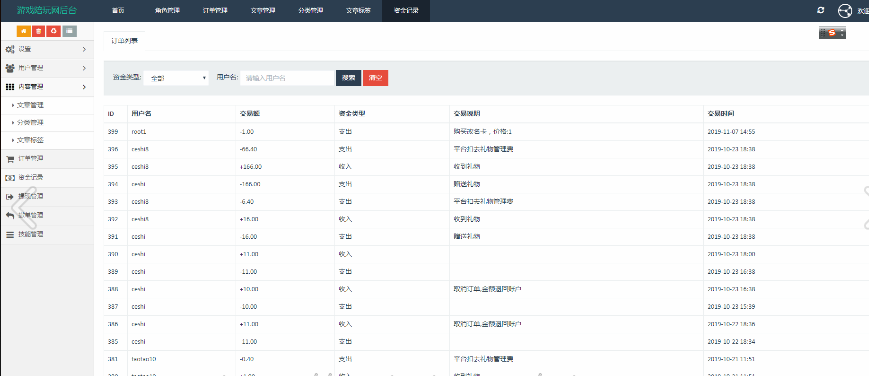Open the 首页 tab in top navigation
869x376 pixels.
point(117,11)
